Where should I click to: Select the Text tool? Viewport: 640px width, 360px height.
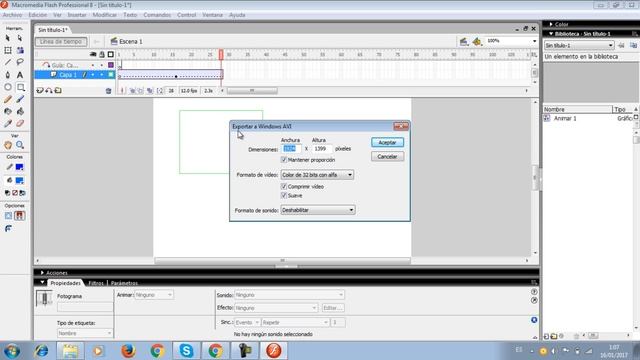click(x=20, y=75)
